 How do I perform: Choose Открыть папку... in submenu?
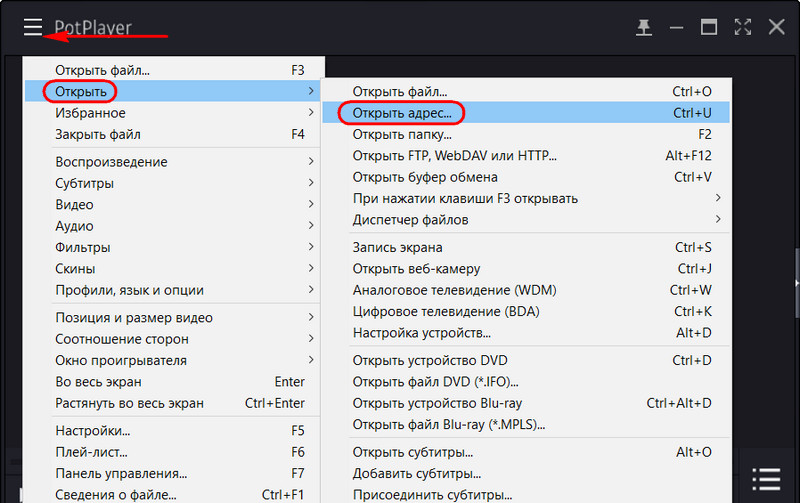coord(526,134)
